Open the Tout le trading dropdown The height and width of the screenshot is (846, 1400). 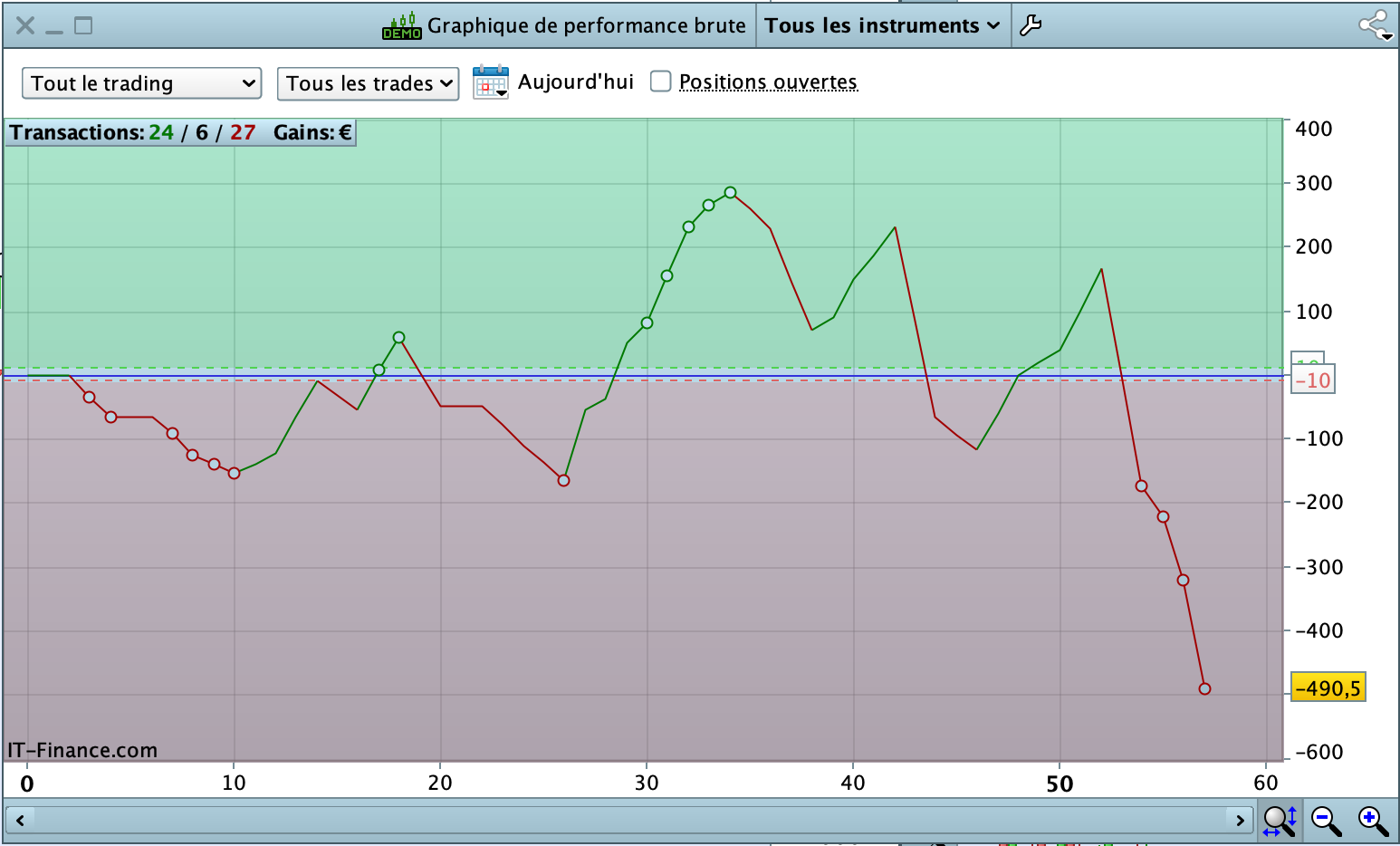tap(142, 83)
